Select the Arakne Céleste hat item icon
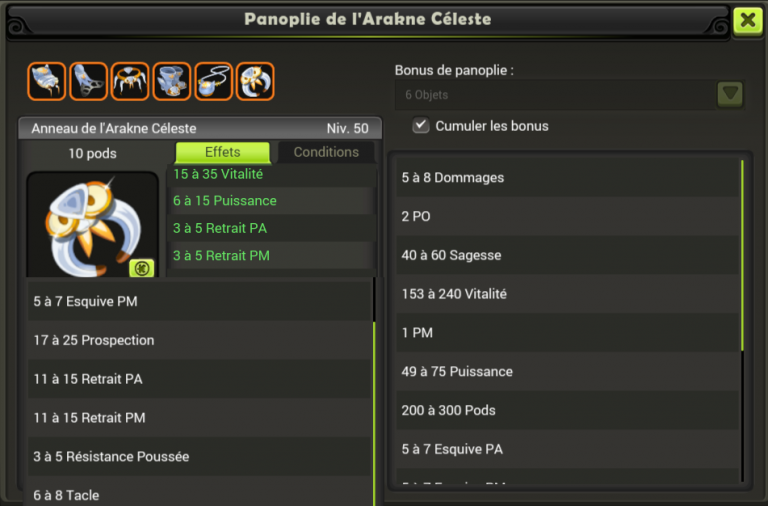The width and height of the screenshot is (768, 506). [x=47, y=81]
